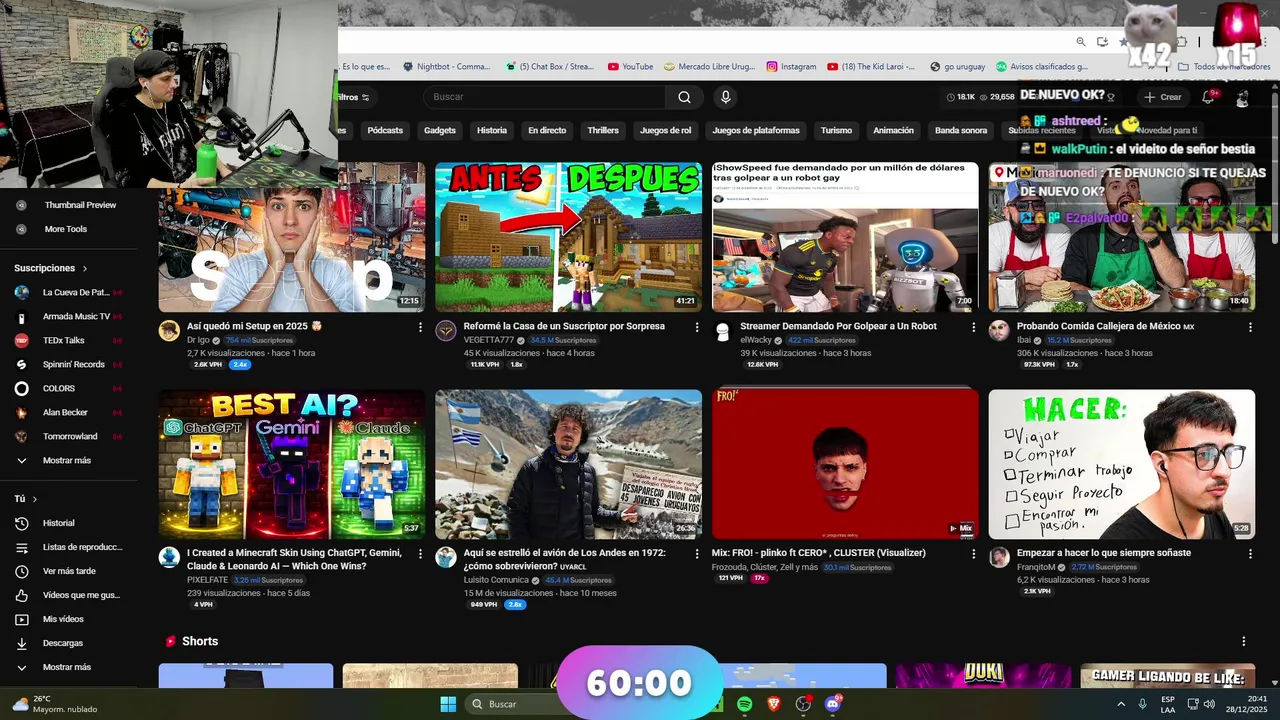The image size is (1280, 720).
Task: Open options menu for elWacky robot video
Action: [x=973, y=327]
